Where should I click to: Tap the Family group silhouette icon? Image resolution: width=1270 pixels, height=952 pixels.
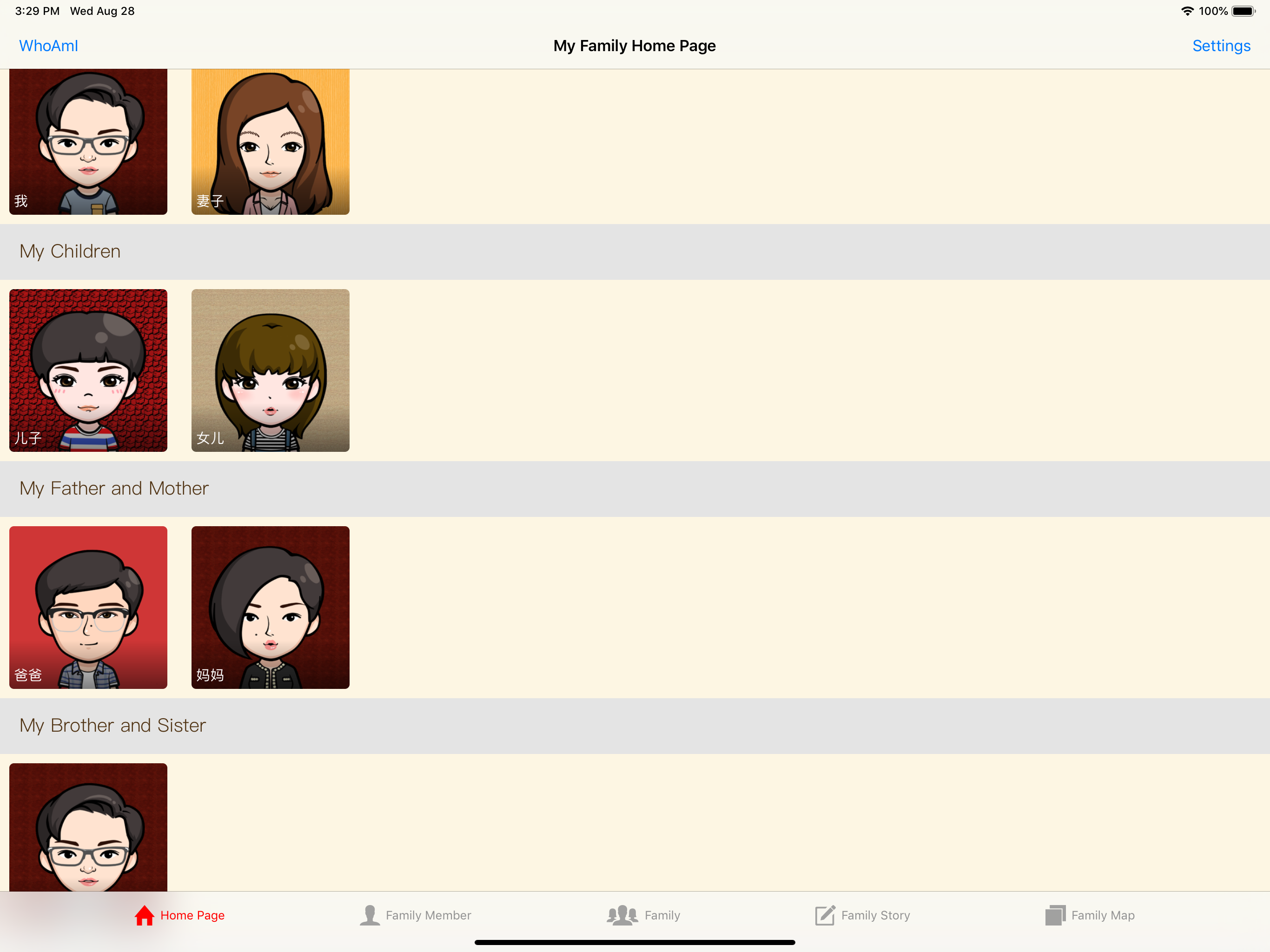point(622,915)
